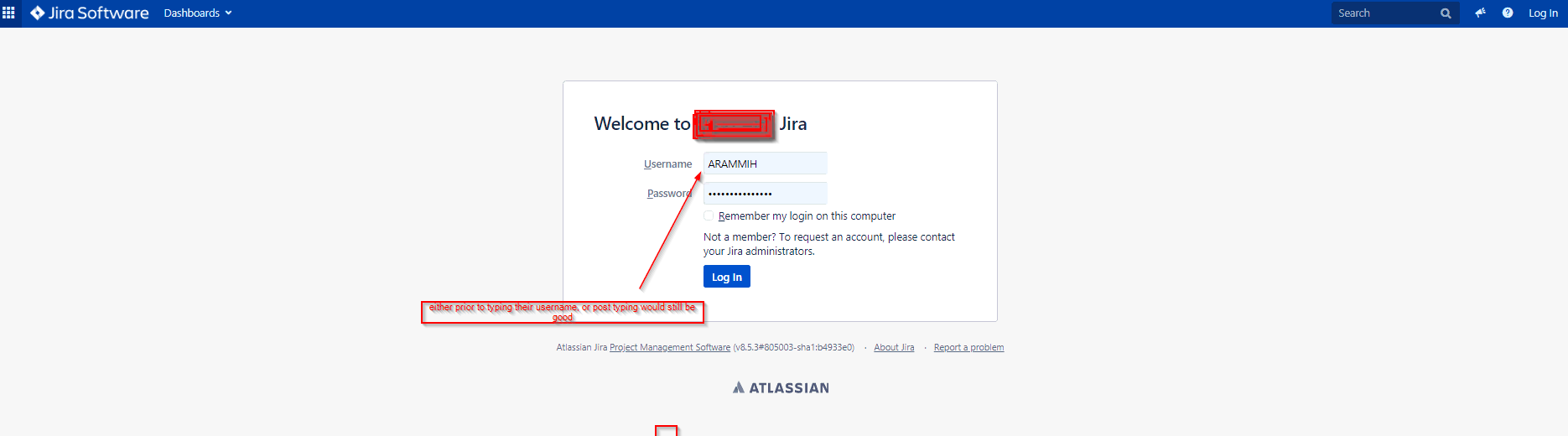Viewport: 1568px width, 436px height.
Task: Click 'Not a member?' message text
Action: [829, 244]
